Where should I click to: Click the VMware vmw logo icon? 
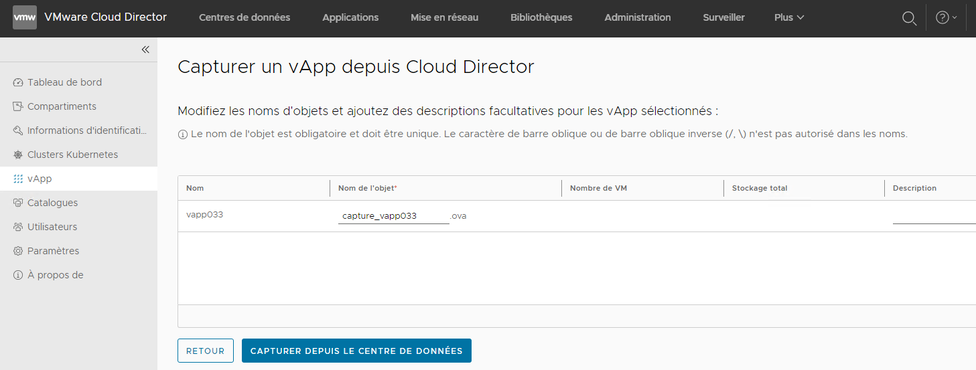pyautogui.click(x=25, y=17)
